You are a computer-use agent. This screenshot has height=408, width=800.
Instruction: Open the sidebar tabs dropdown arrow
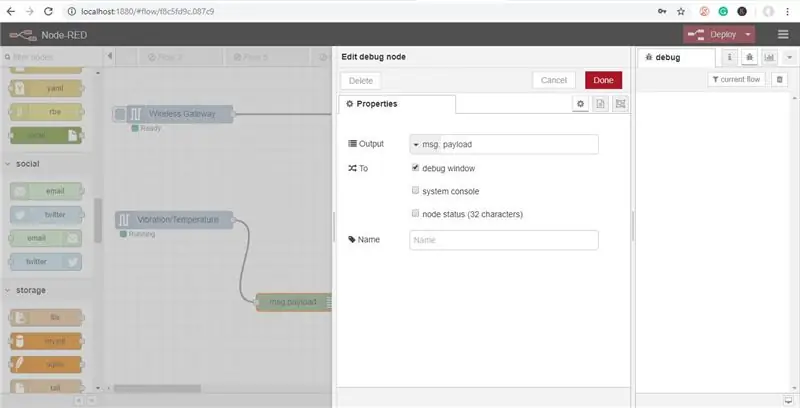click(790, 58)
